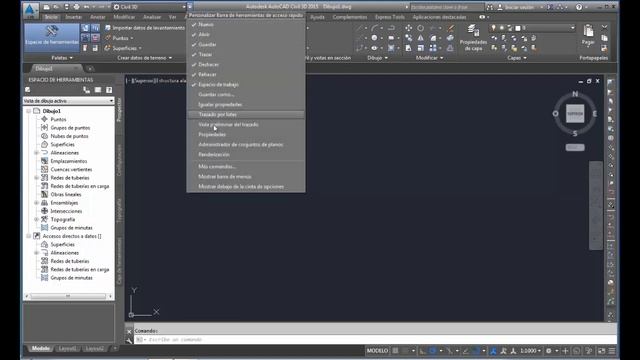This screenshot has width=640, height=360.
Task: Expand the Modificar ribbon panel
Action: [429, 58]
